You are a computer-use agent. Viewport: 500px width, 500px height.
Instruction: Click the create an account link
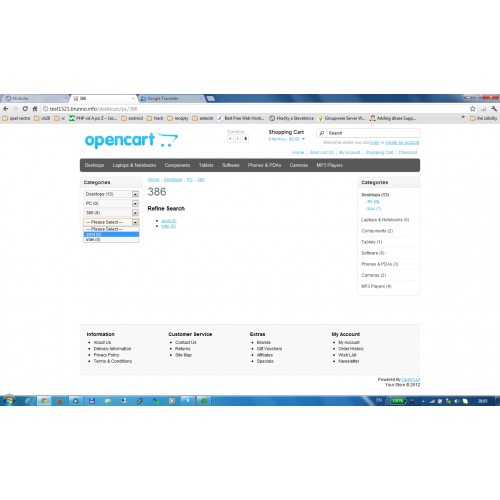pyautogui.click(x=402, y=143)
